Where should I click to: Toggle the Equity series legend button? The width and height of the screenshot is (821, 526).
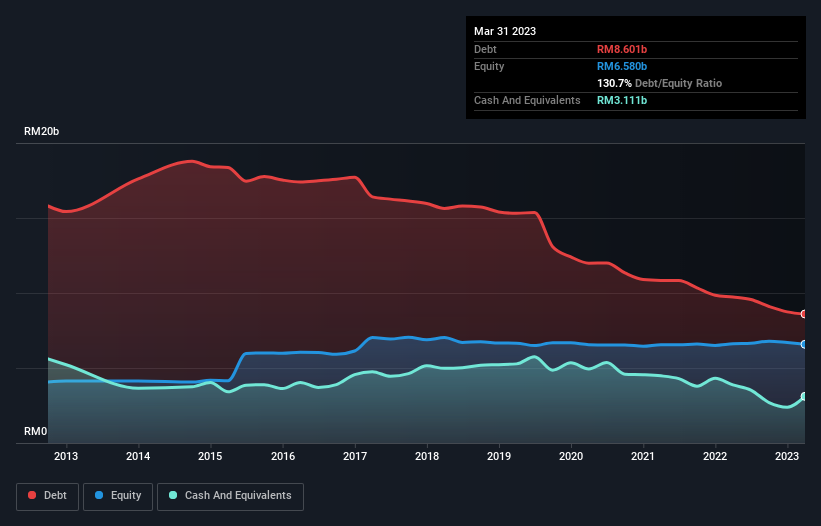coord(118,496)
